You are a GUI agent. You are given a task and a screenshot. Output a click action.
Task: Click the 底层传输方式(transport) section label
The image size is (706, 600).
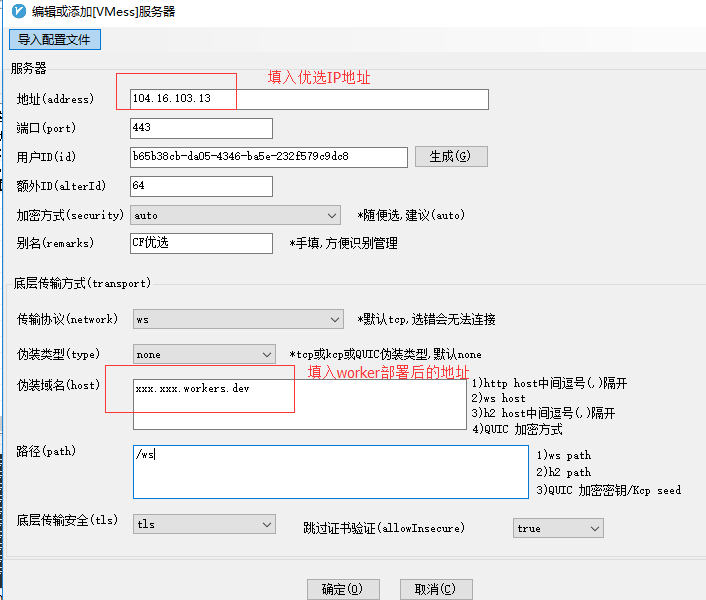[82, 284]
